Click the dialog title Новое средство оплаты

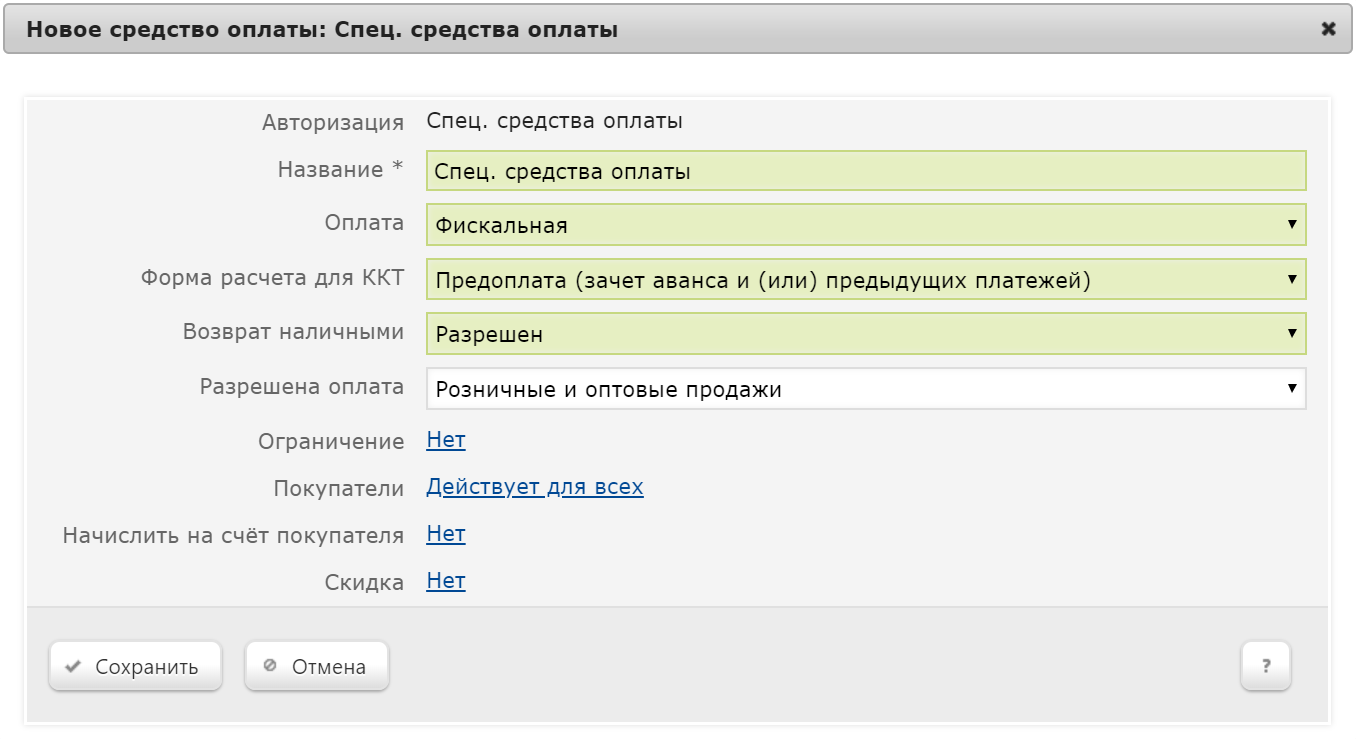tap(322, 30)
